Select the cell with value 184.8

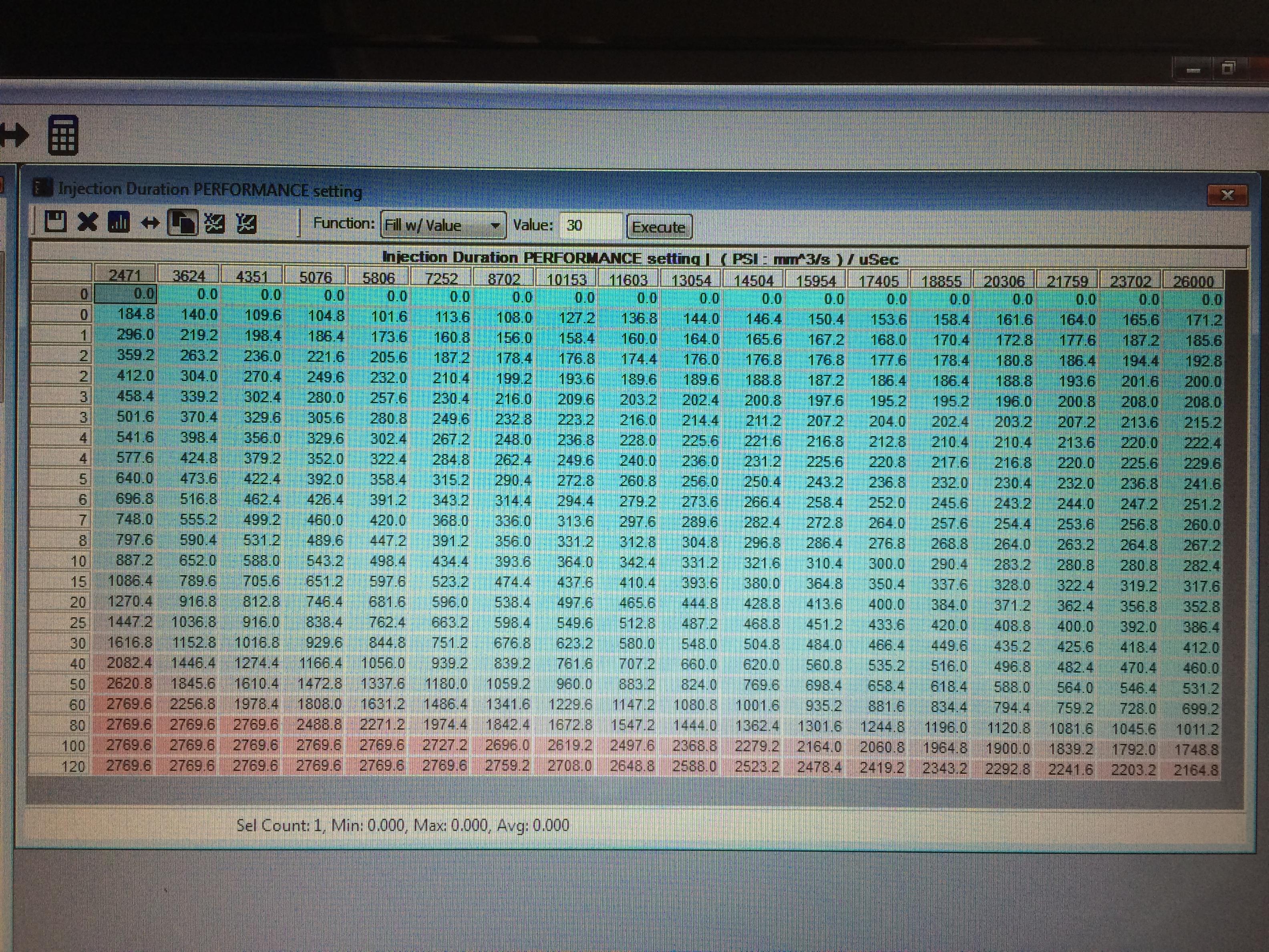[125, 314]
